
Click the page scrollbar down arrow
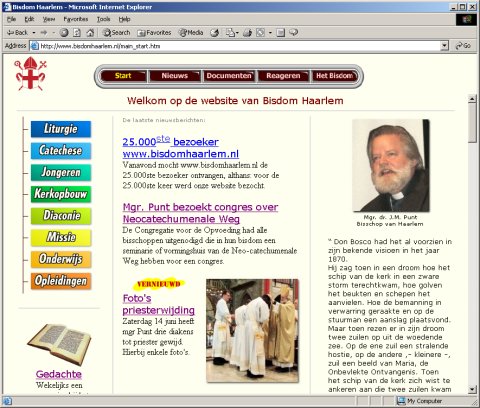coord(472,389)
